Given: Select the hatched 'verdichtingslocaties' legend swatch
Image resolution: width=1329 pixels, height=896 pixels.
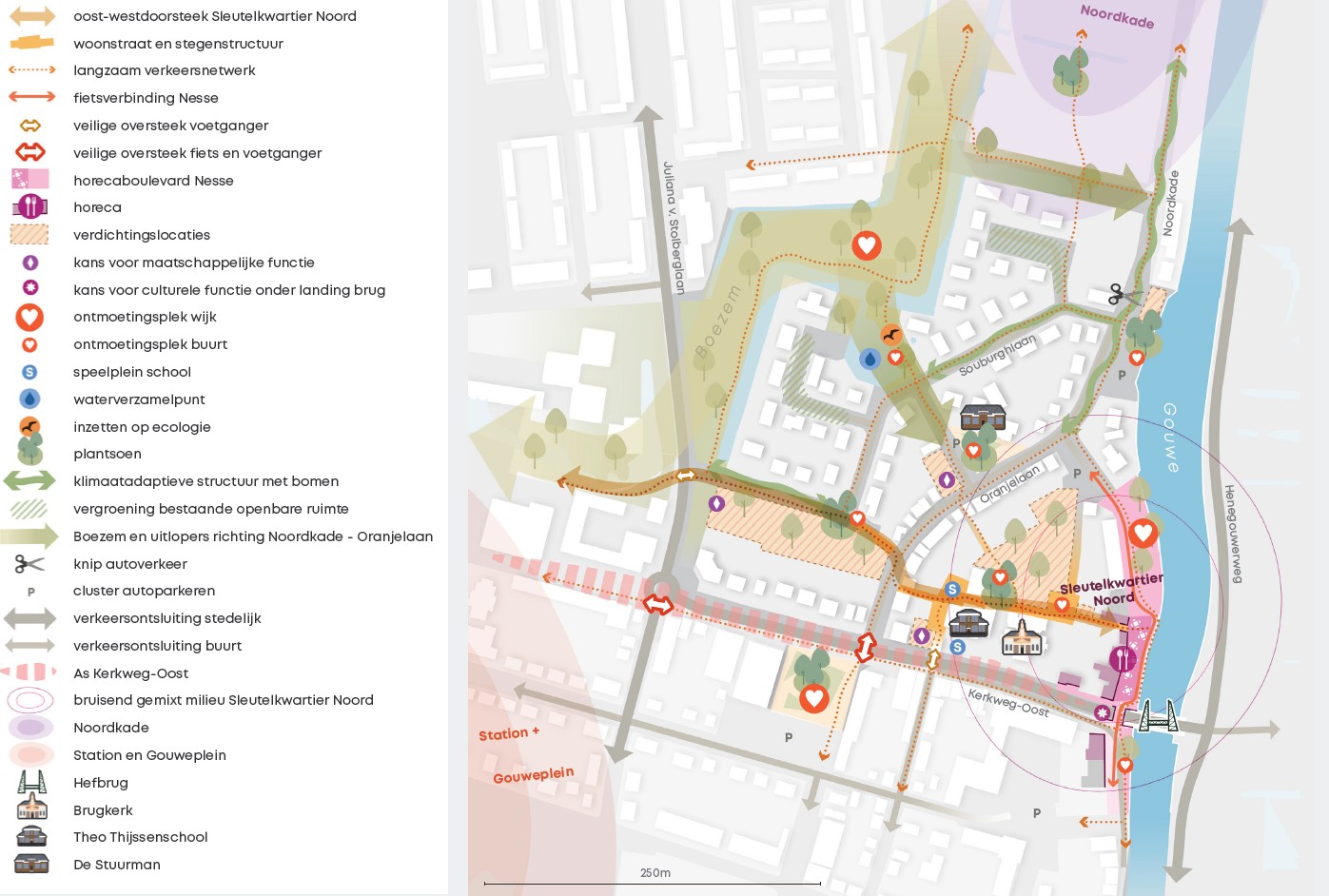Looking at the screenshot, I should [29, 234].
